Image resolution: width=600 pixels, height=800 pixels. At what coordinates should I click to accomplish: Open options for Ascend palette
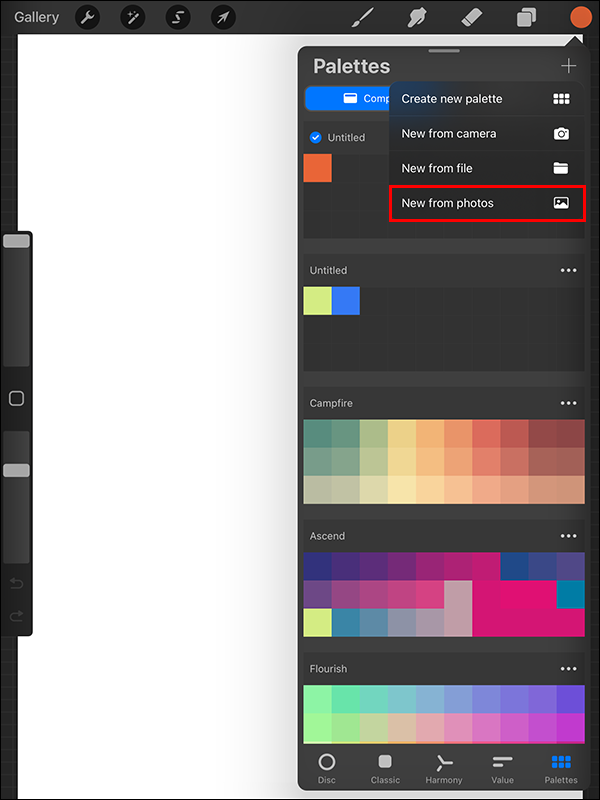[x=568, y=536]
